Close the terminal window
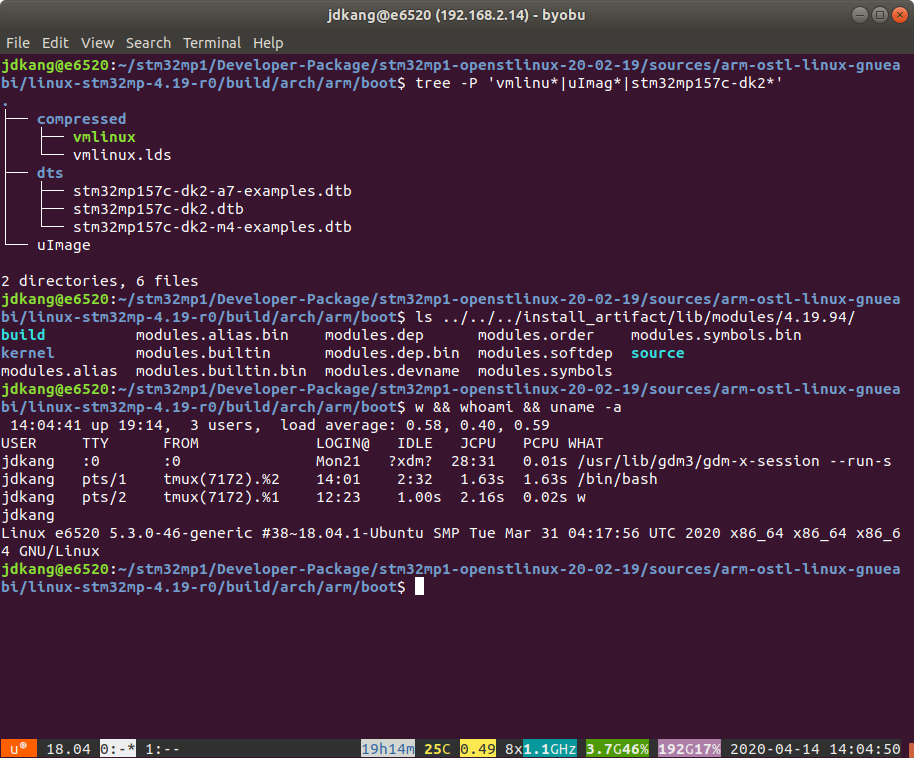This screenshot has height=758, width=914. tap(900, 15)
